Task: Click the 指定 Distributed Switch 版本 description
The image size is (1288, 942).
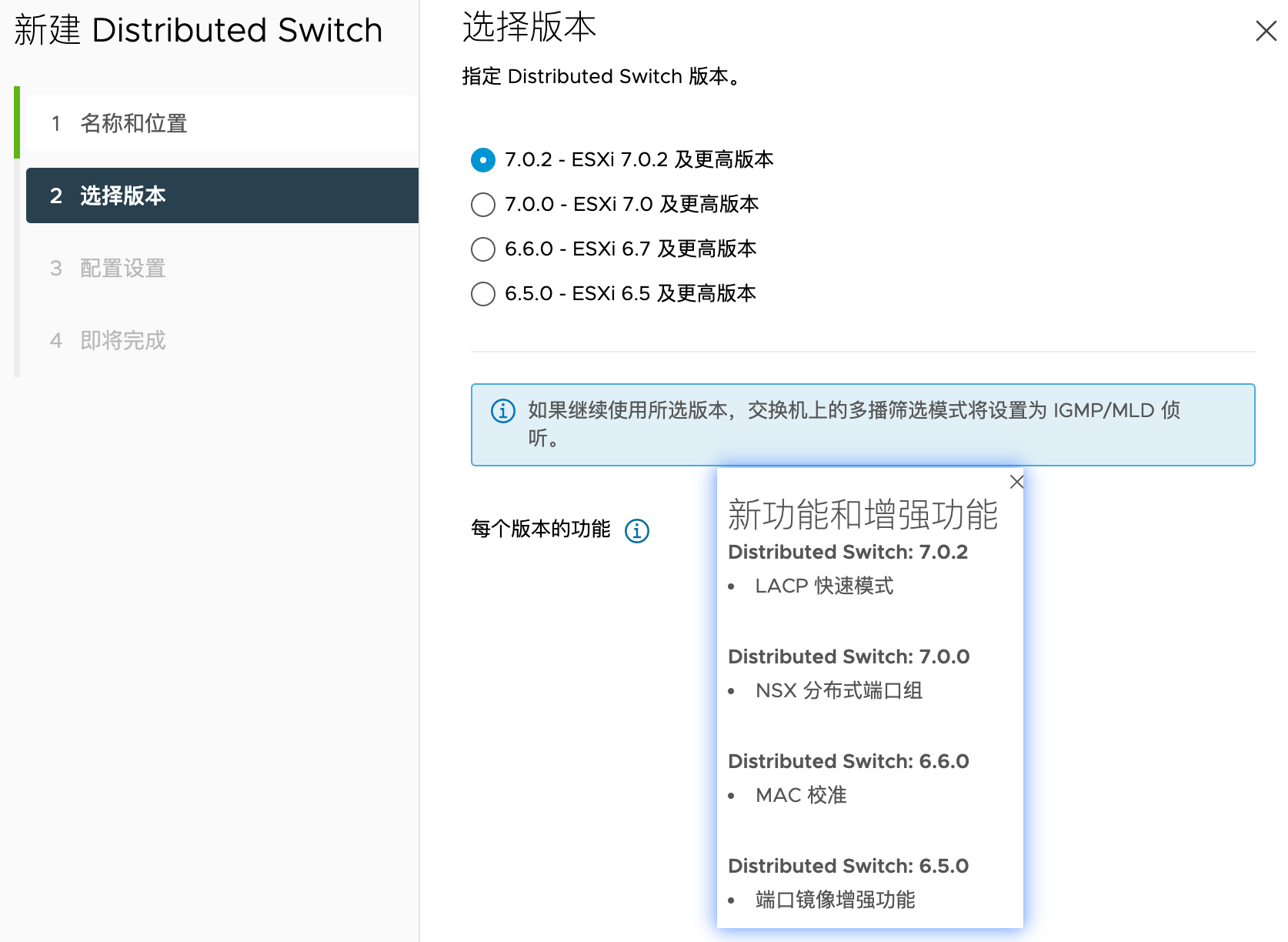Action: (x=601, y=76)
